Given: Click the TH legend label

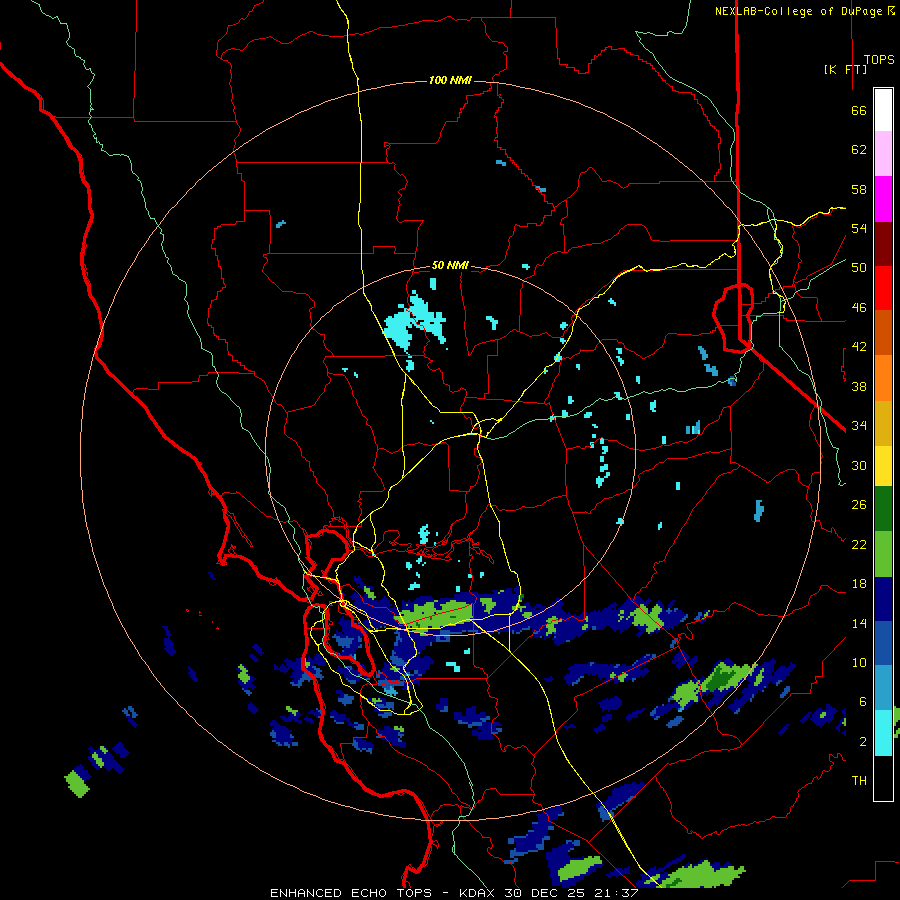Looking at the screenshot, I should 859,781.
